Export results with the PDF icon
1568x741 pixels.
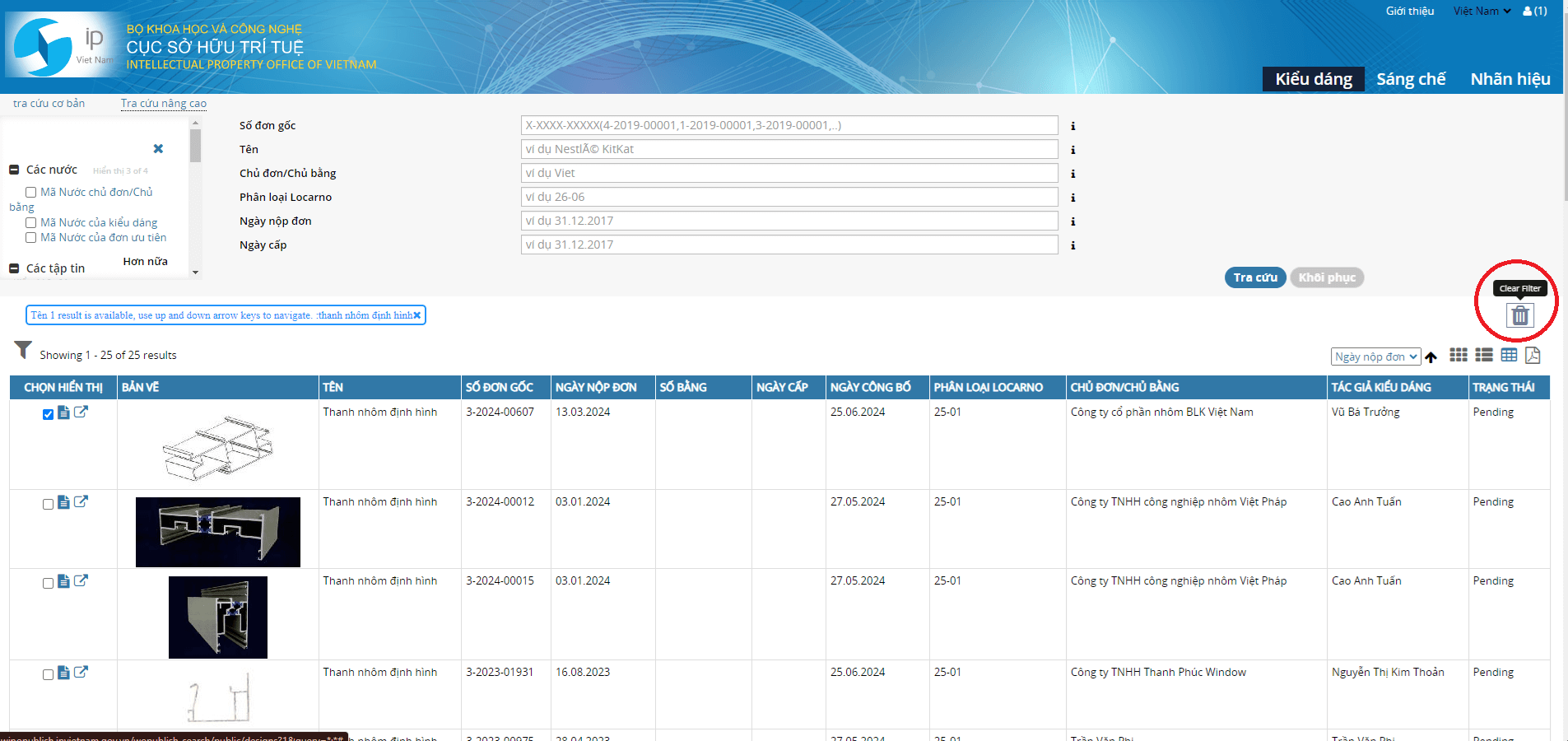coord(1532,355)
